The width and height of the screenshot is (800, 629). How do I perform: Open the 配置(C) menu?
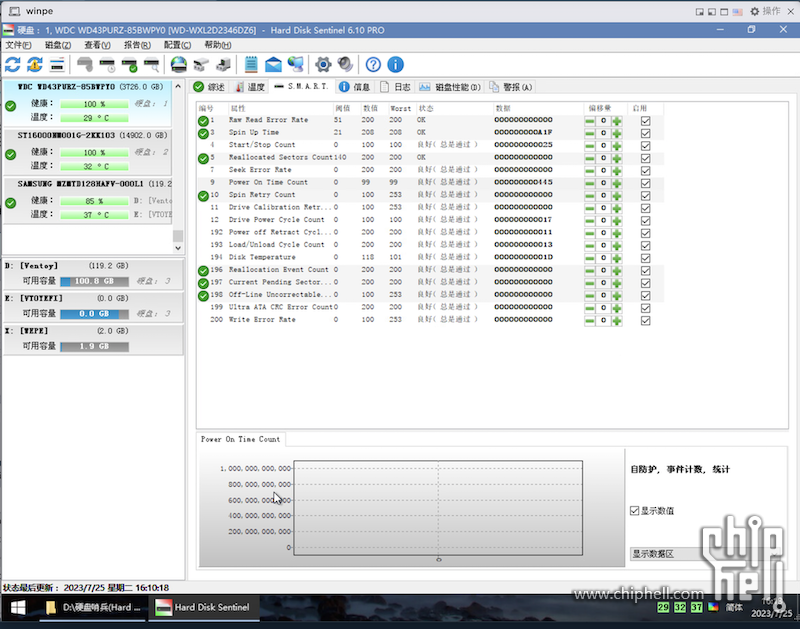click(177, 45)
